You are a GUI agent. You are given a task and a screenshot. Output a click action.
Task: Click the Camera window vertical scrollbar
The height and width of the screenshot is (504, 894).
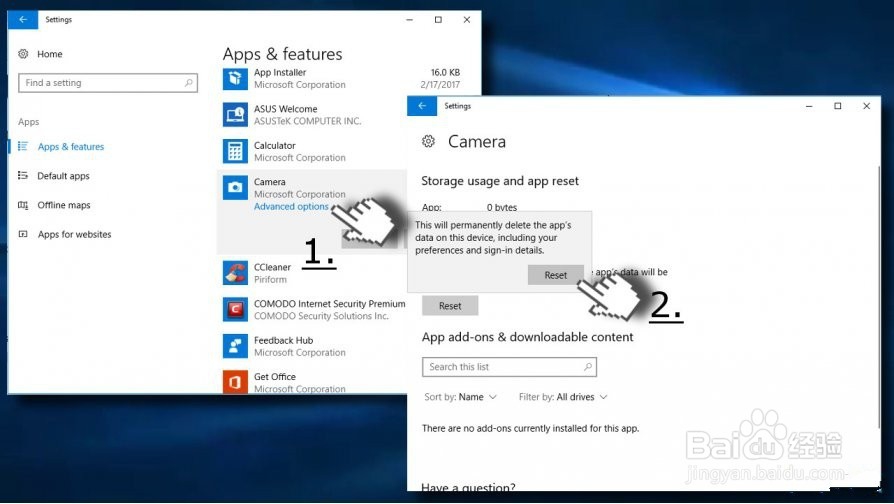(878, 296)
